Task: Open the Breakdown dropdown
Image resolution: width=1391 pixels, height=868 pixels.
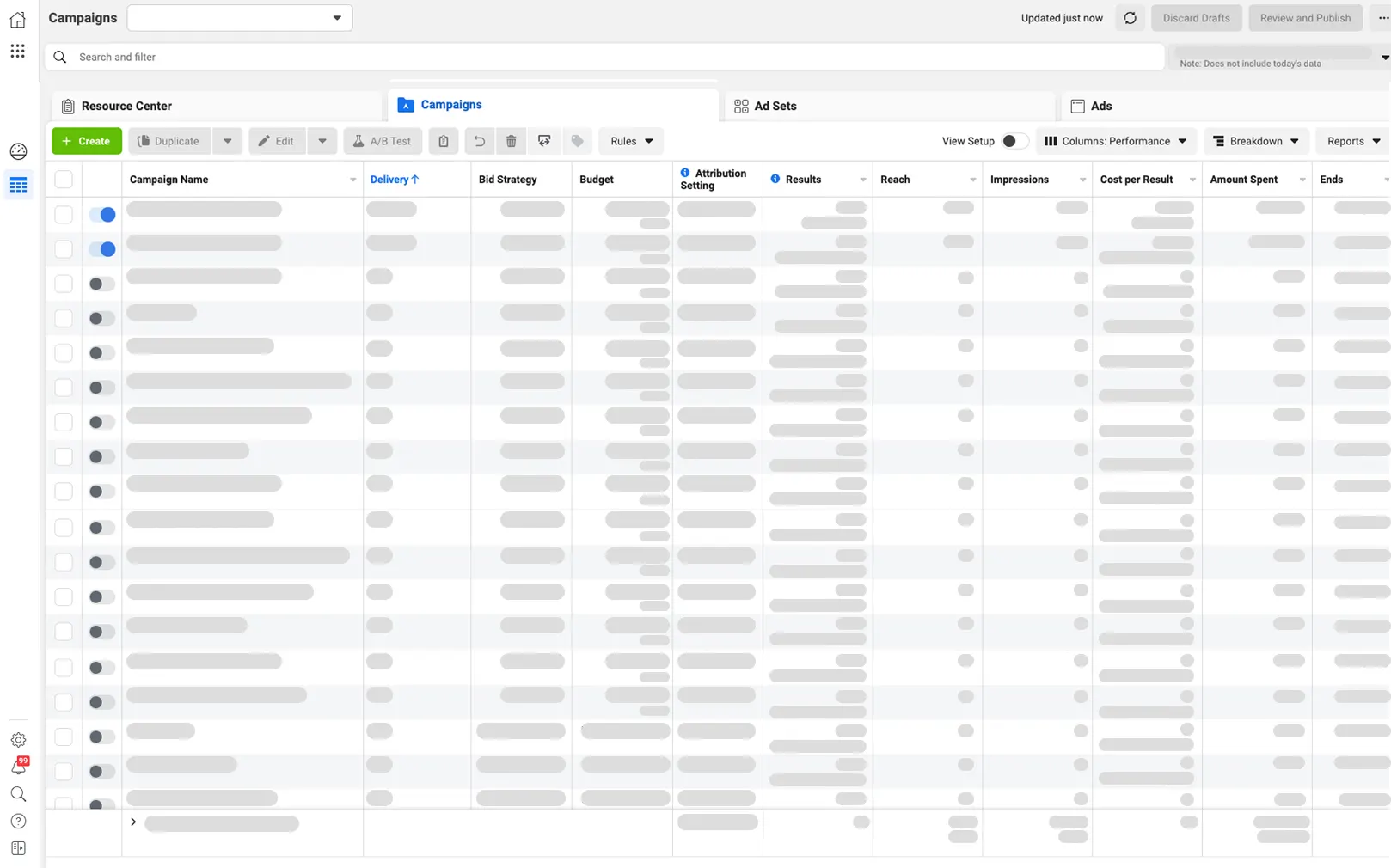Action: 1256,141
